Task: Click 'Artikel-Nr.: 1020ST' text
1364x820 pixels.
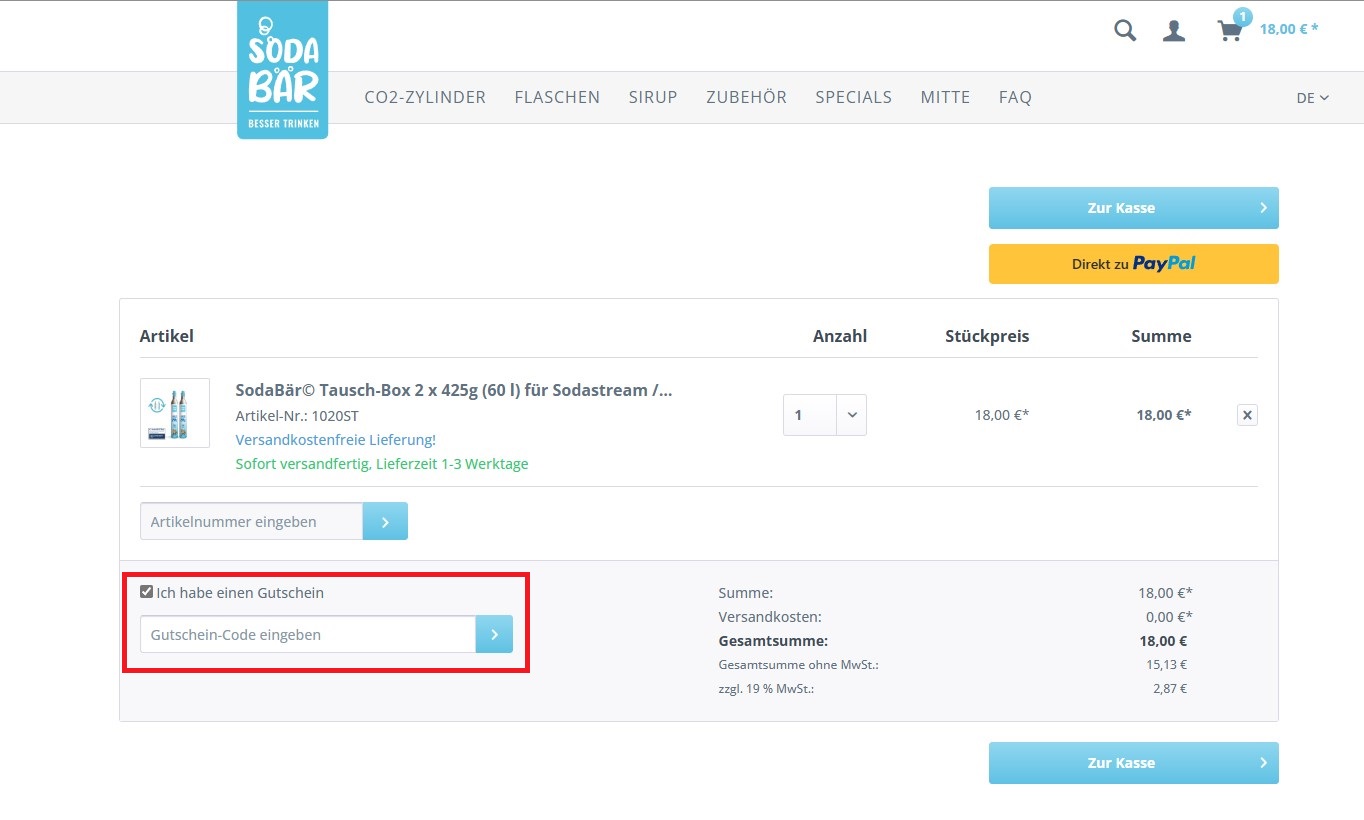Action: (297, 416)
